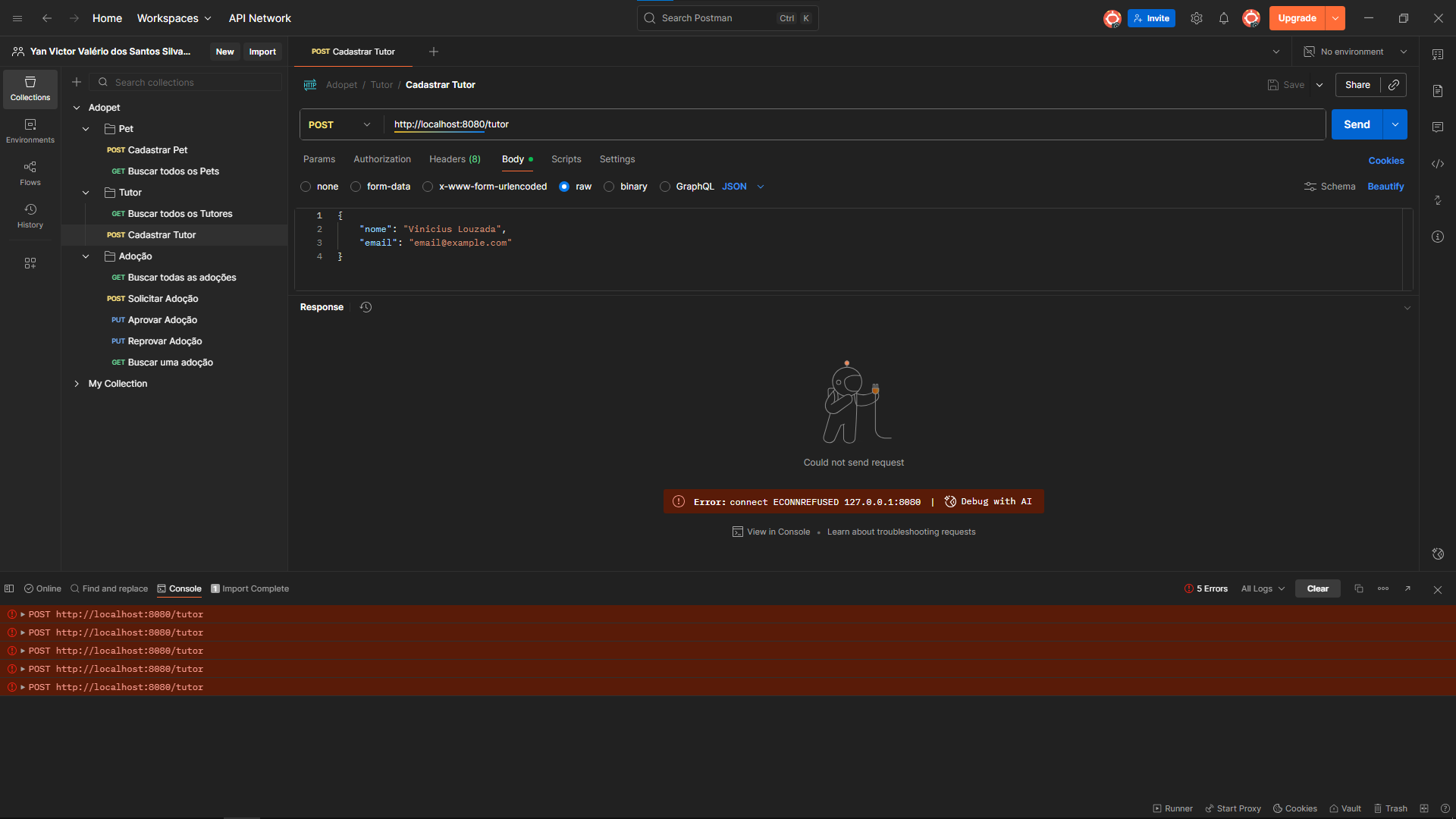The width and height of the screenshot is (1456, 819).
Task: Open the code snippet panel icon
Action: click(1437, 164)
